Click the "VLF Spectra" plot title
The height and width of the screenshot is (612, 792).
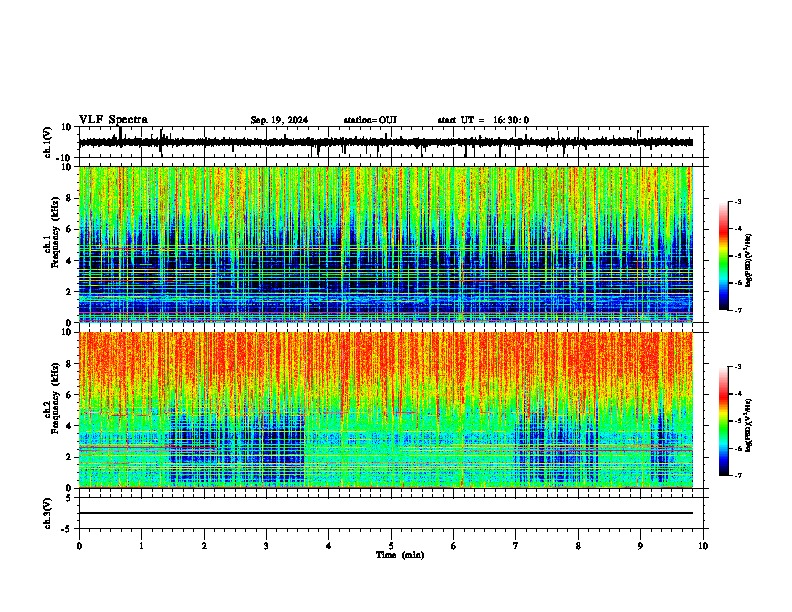pyautogui.click(x=113, y=120)
